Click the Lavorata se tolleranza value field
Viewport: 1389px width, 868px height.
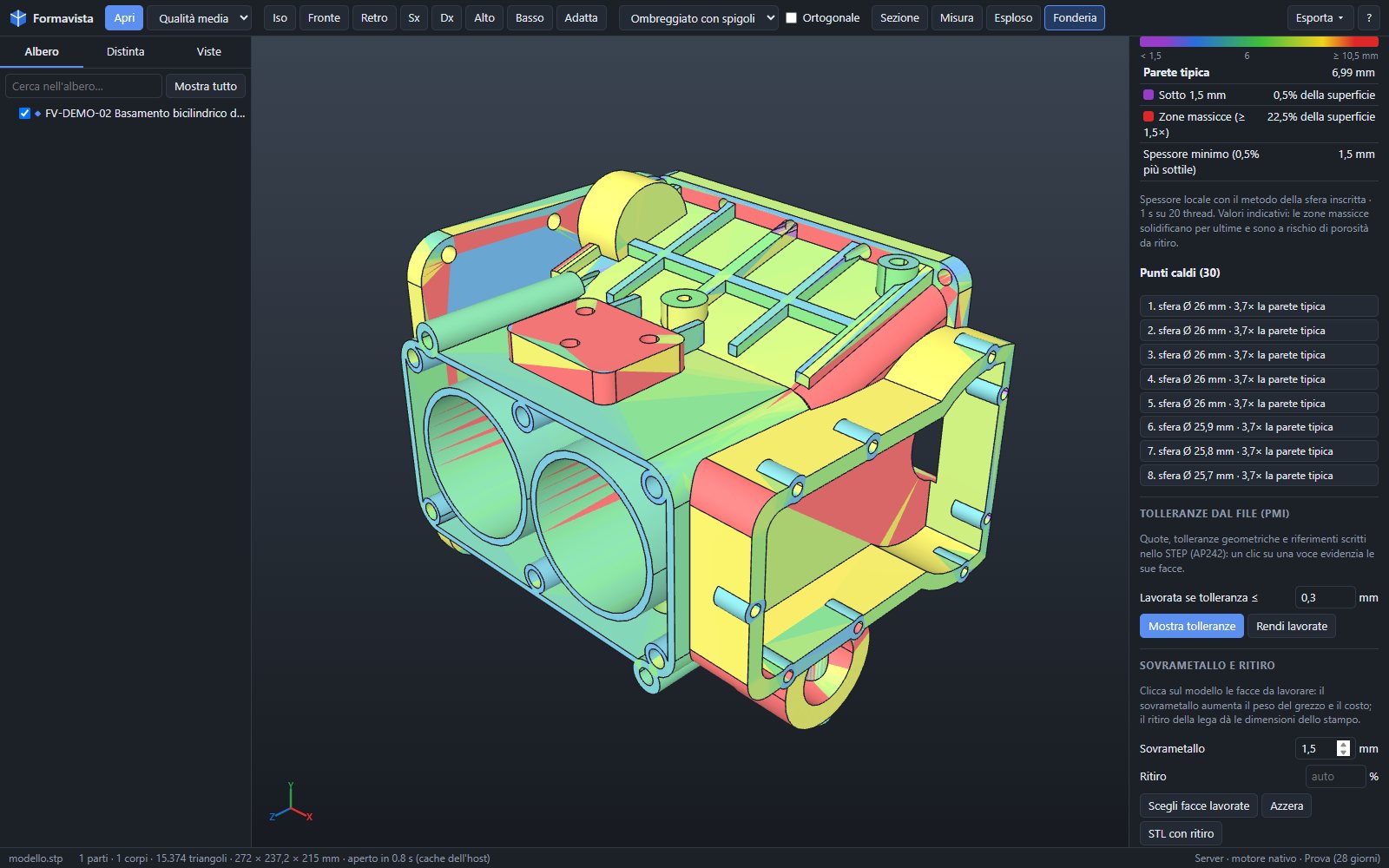pos(1325,598)
